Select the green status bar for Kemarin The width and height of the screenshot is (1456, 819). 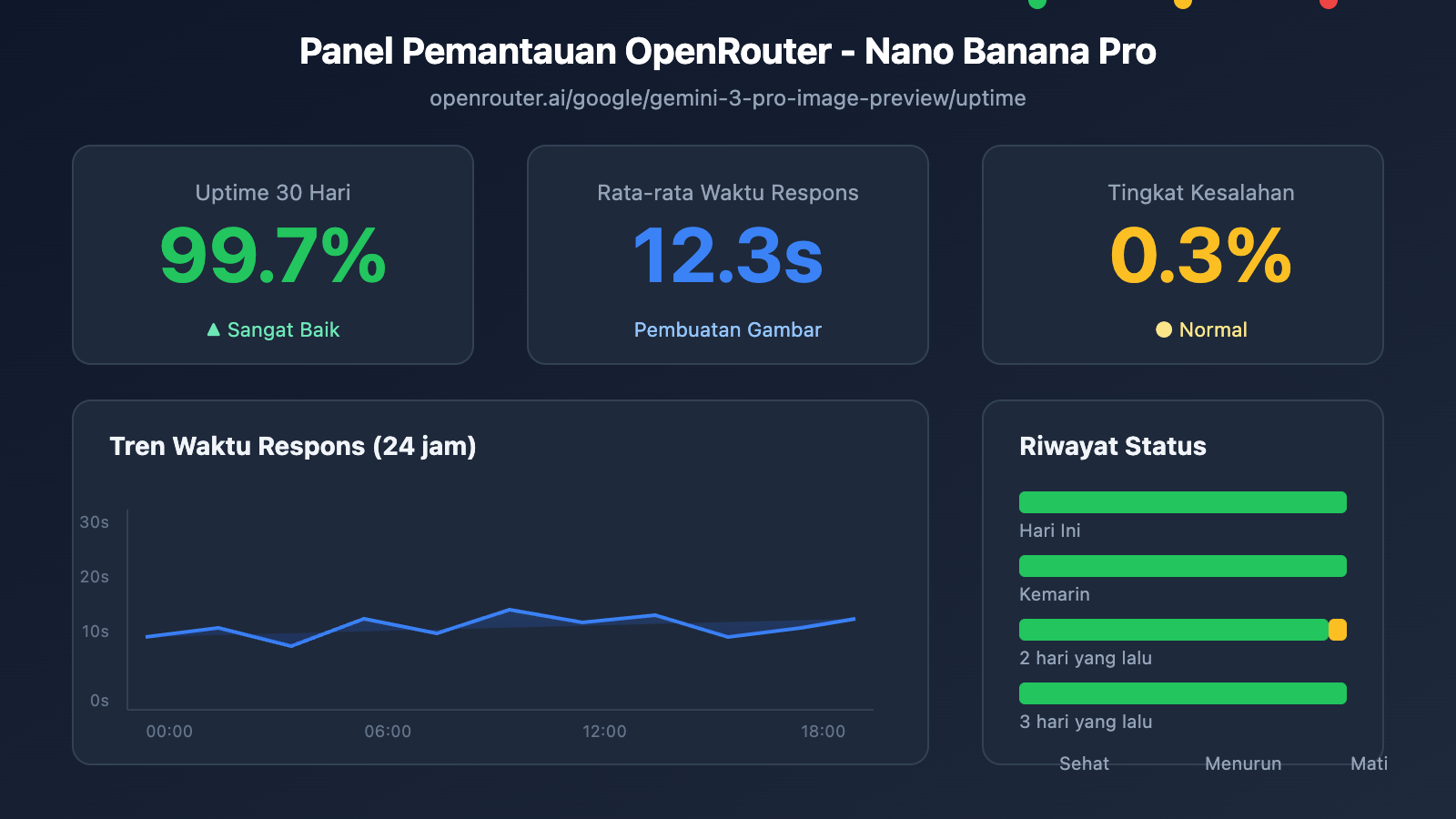[x=1182, y=565]
